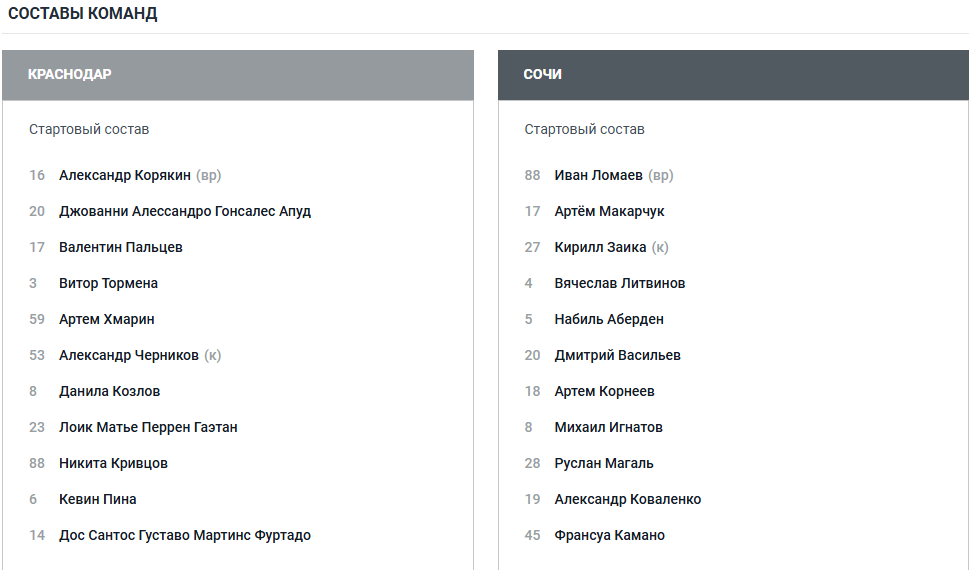Screen dimensions: 971x570
Task: Open Александр Коваленко profile link
Action: [x=627, y=500]
